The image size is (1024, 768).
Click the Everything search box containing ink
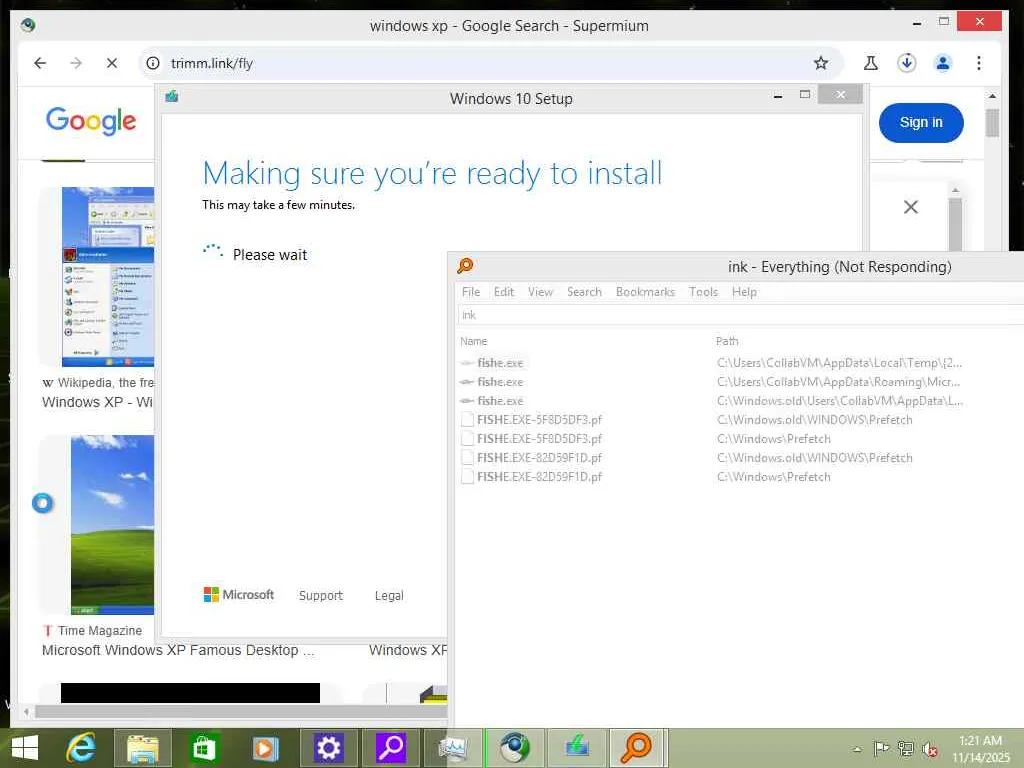741,315
